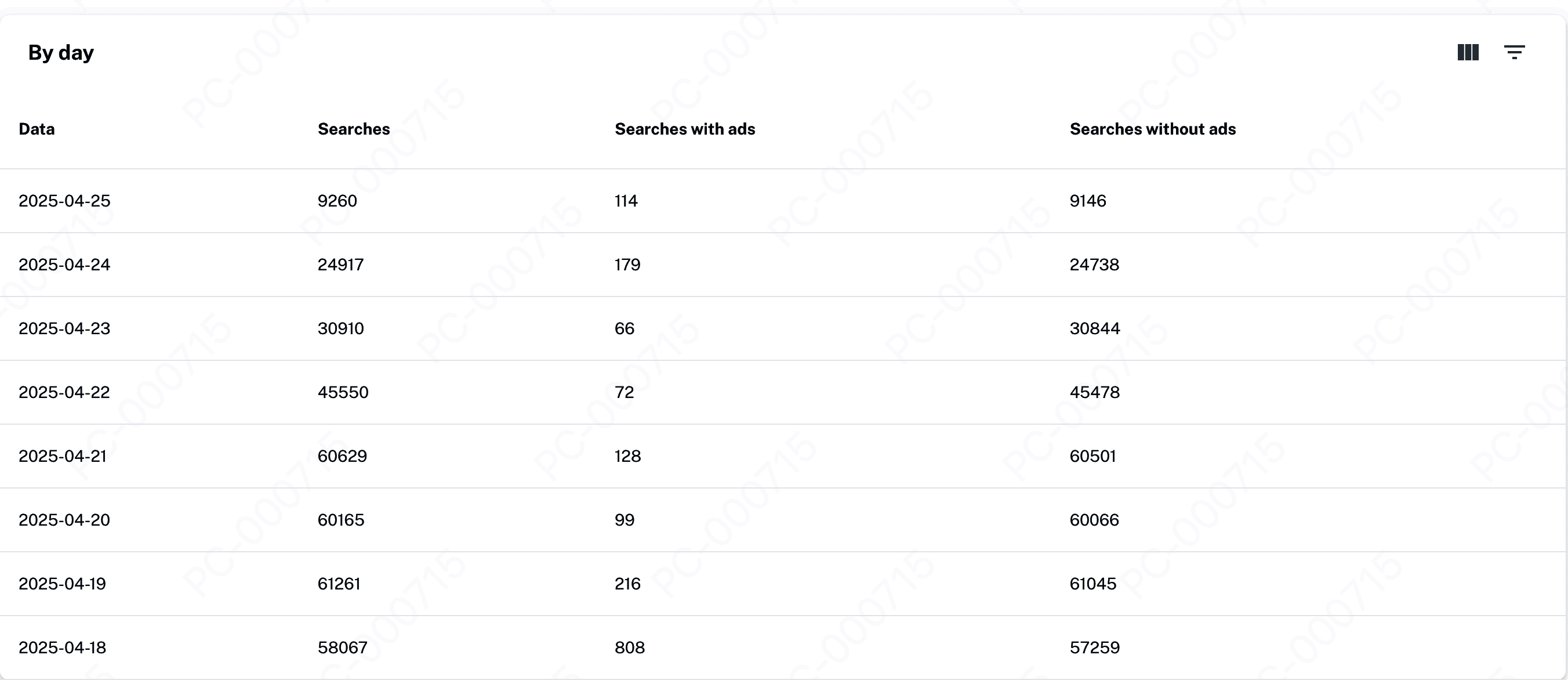The image size is (1568, 680).
Task: Select the 2025-04-24 date cell
Action: click(64, 265)
